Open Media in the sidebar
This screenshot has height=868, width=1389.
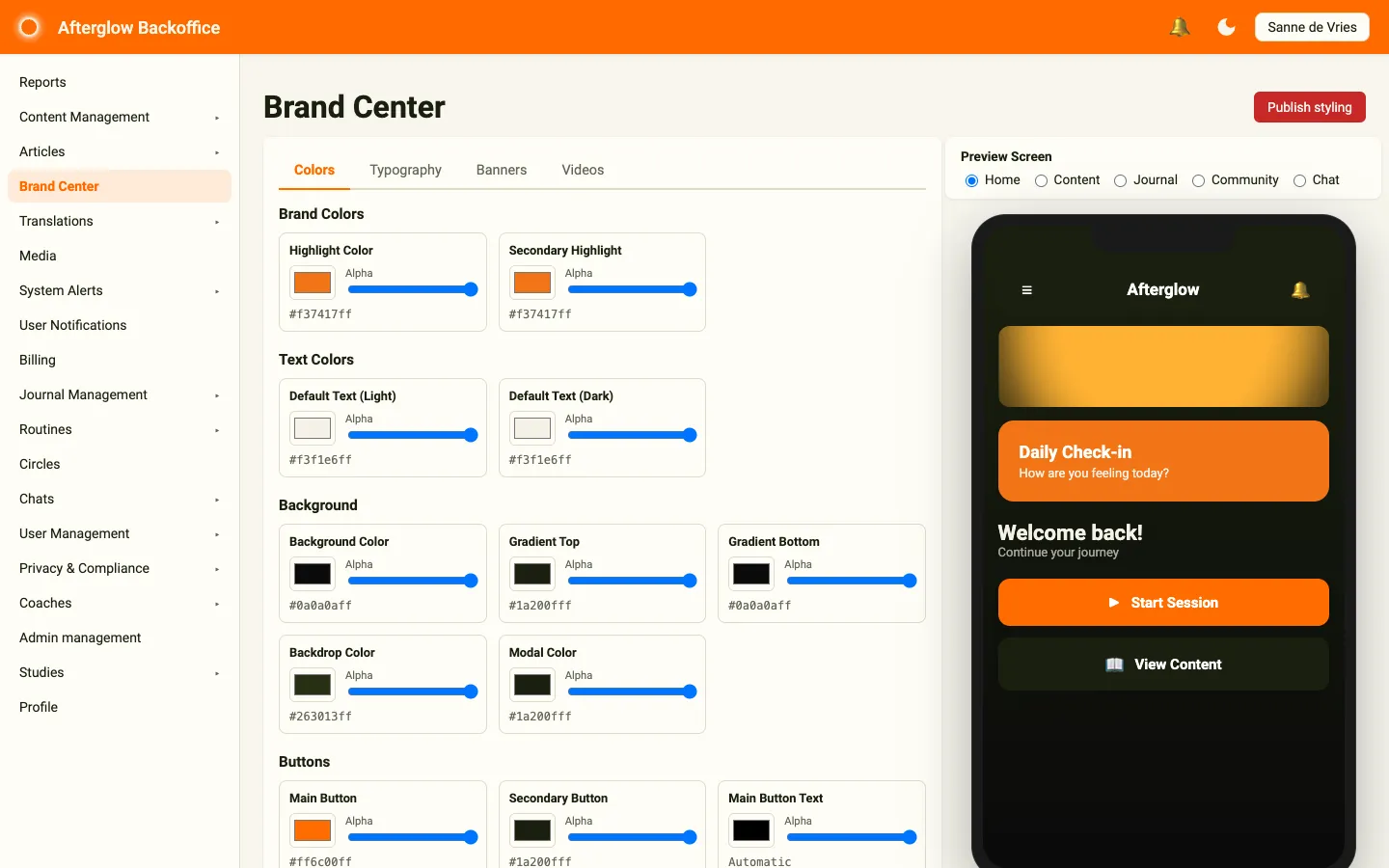(120, 256)
